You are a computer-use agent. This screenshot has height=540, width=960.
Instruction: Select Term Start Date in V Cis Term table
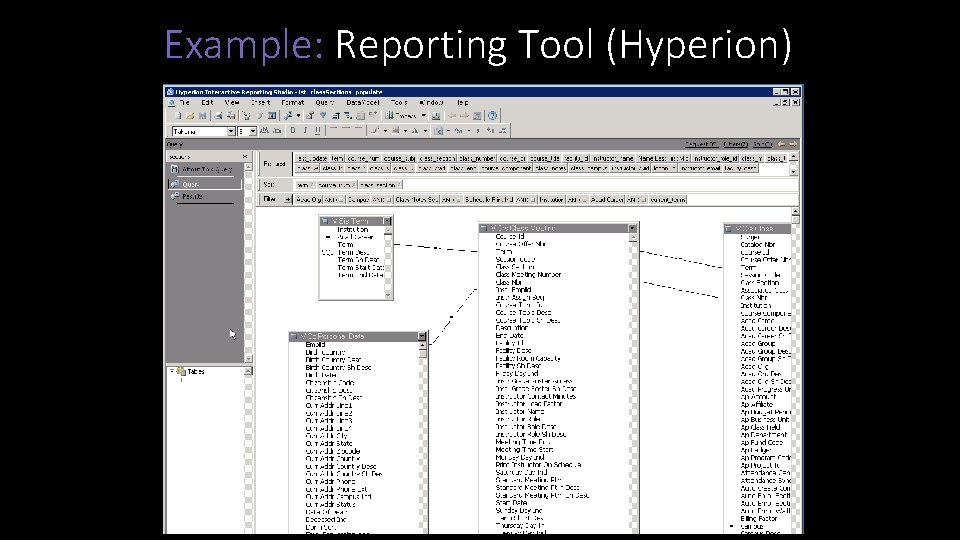click(361, 267)
